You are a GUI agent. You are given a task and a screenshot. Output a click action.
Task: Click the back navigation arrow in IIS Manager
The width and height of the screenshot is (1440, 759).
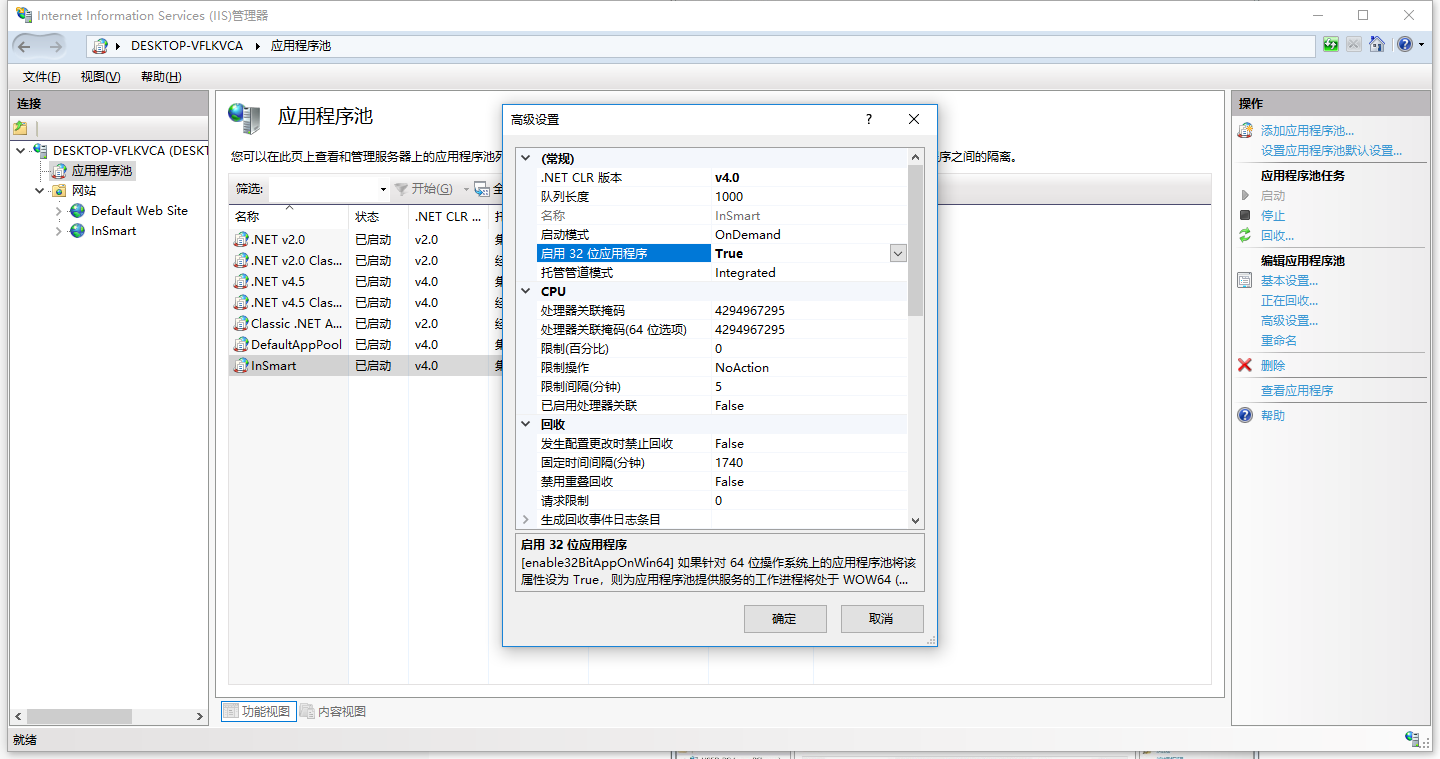click(25, 46)
